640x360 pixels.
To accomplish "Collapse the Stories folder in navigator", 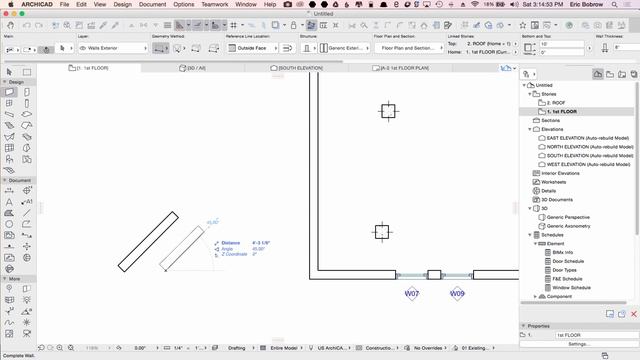I will pyautogui.click(x=530, y=94).
